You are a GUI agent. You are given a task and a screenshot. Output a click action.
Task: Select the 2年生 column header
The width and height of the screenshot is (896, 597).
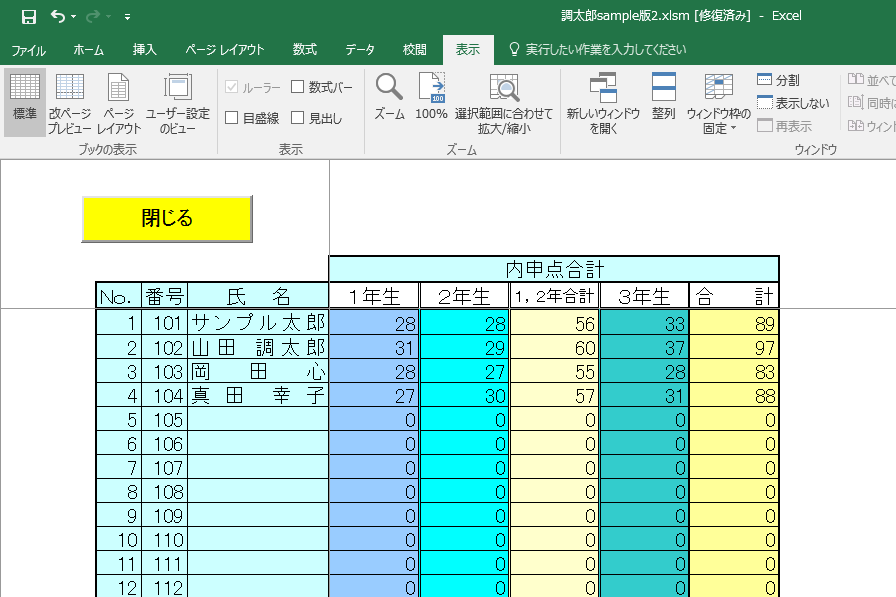tap(465, 296)
